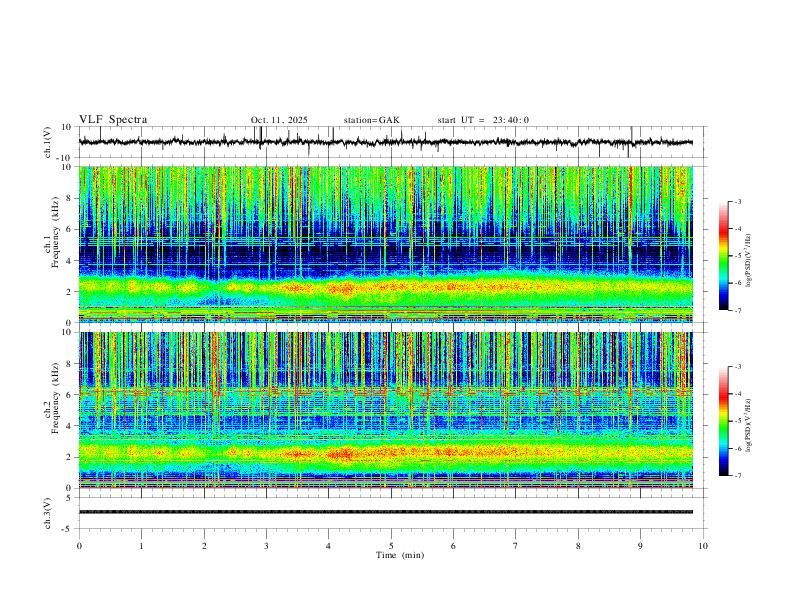This screenshot has width=792, height=612.
Task: Click the station=GAK label
Action: click(x=371, y=120)
